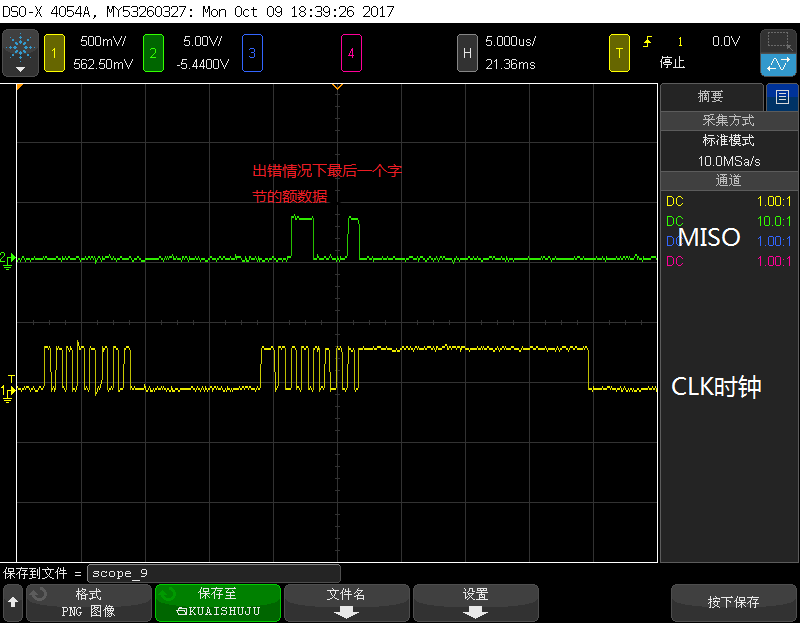Enable channel 3 blue button
The width and height of the screenshot is (800, 623).
click(252, 53)
